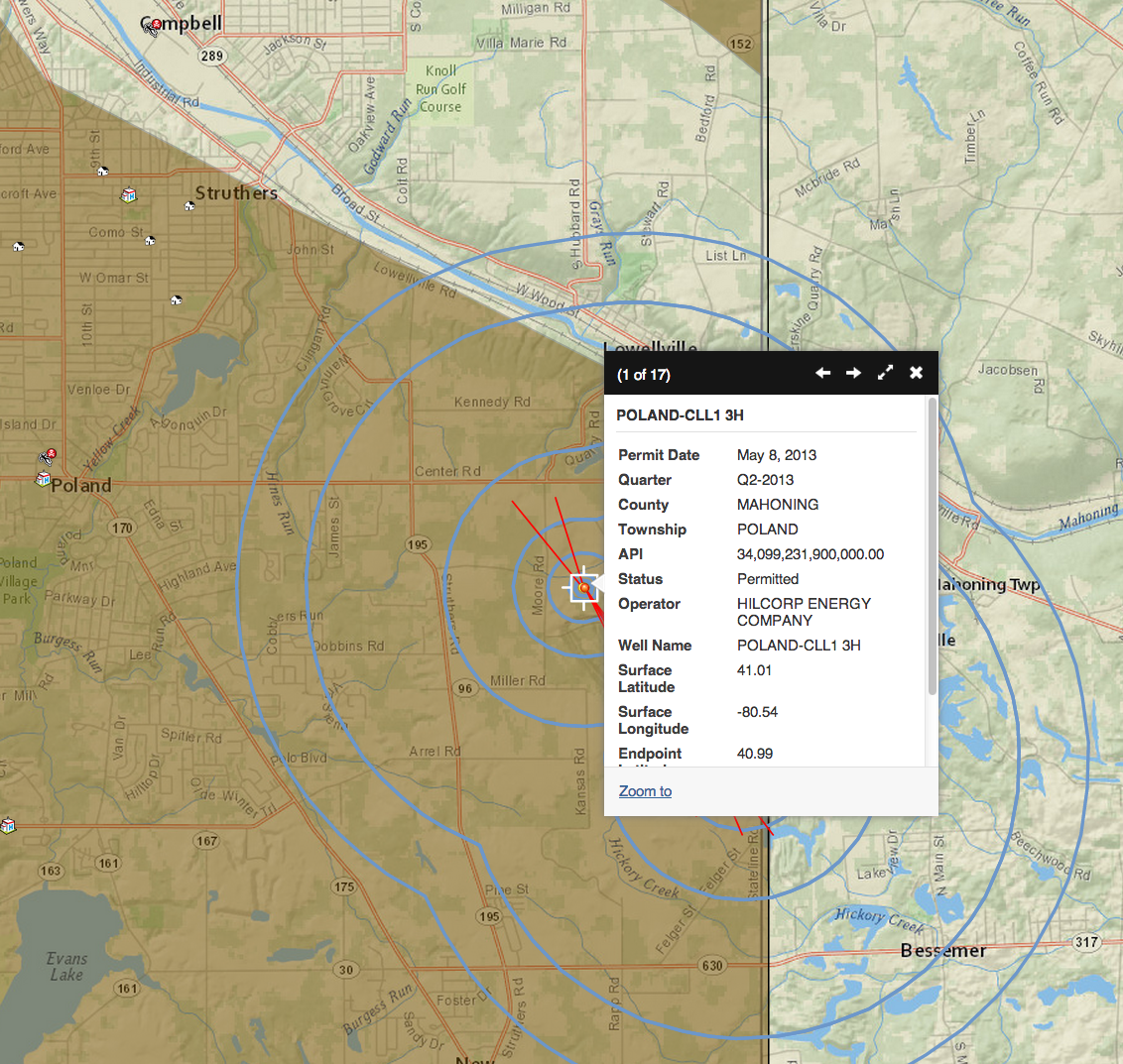Viewport: 1123px width, 1064px height.
Task: Show the next feature in popup
Action: (x=853, y=373)
